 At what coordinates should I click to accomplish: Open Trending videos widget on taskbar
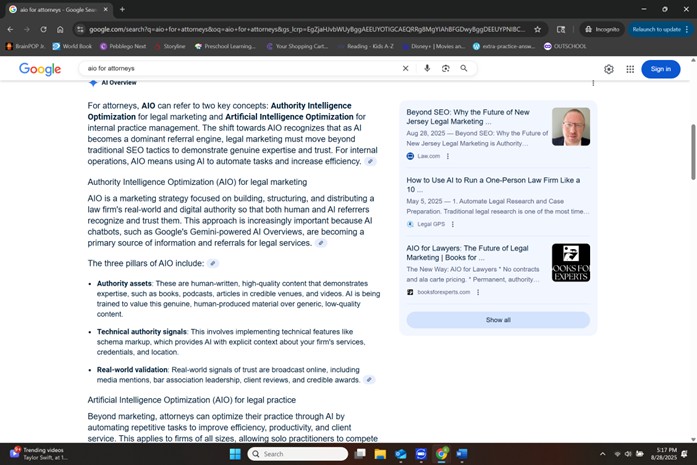39,454
